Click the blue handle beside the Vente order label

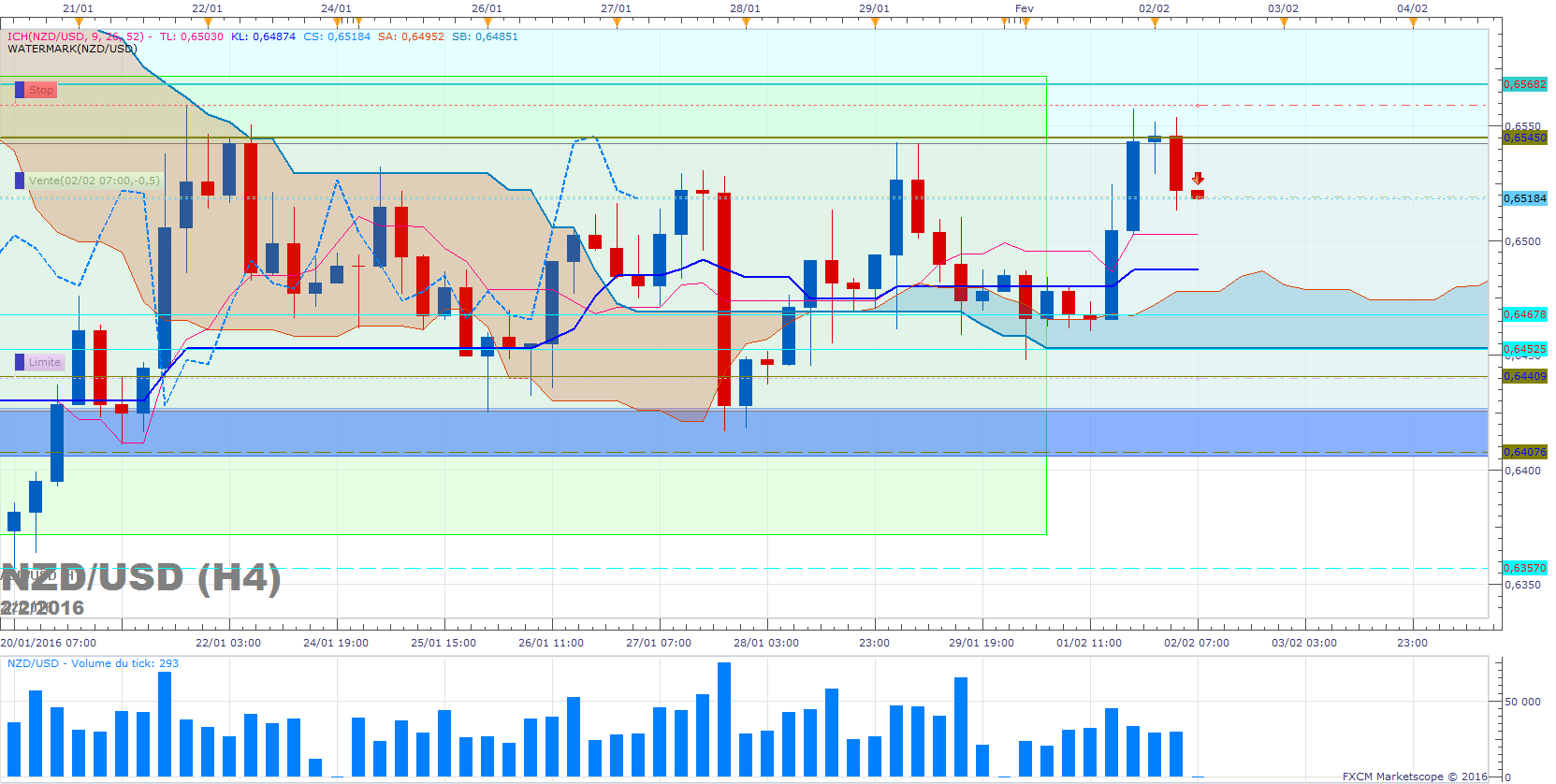tap(20, 181)
